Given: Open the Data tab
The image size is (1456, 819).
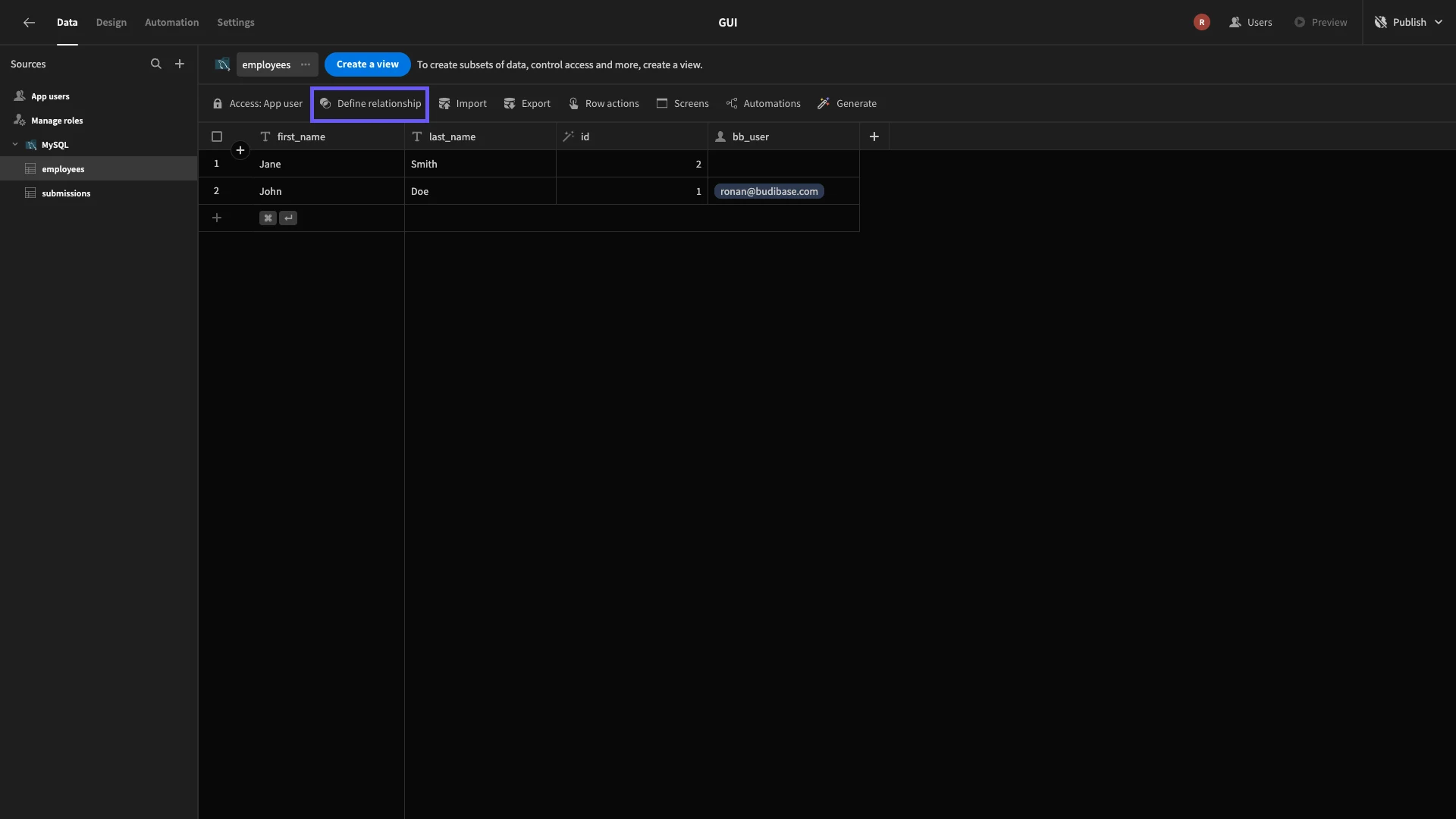Looking at the screenshot, I should [67, 23].
